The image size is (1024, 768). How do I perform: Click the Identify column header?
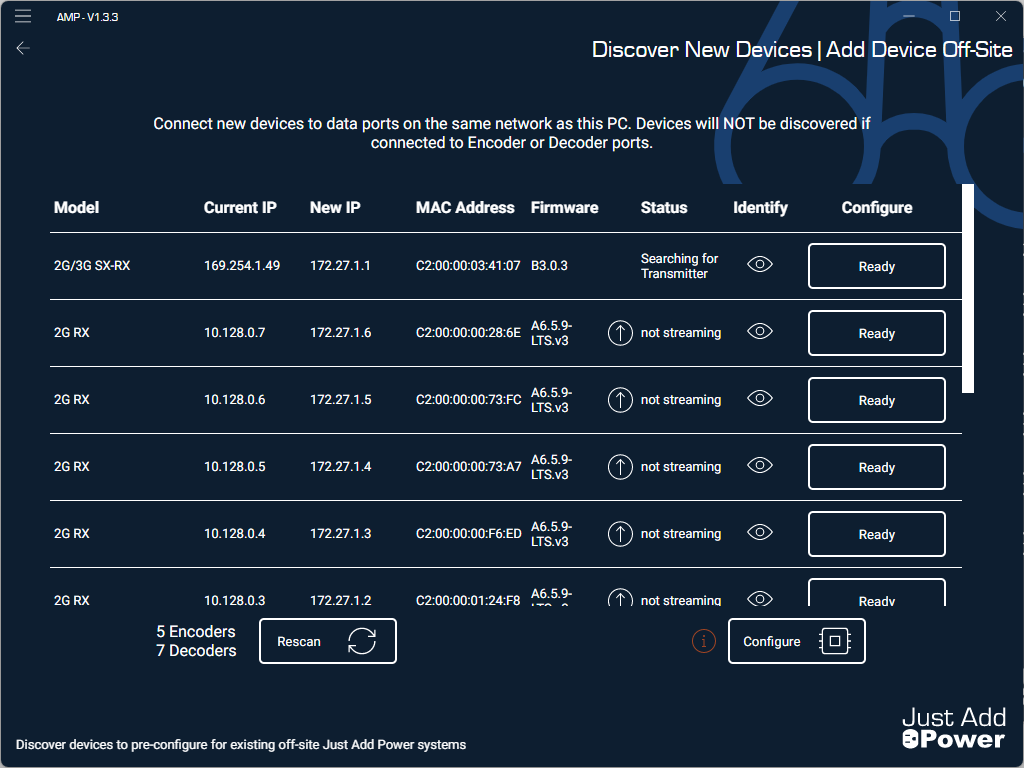[x=760, y=208]
